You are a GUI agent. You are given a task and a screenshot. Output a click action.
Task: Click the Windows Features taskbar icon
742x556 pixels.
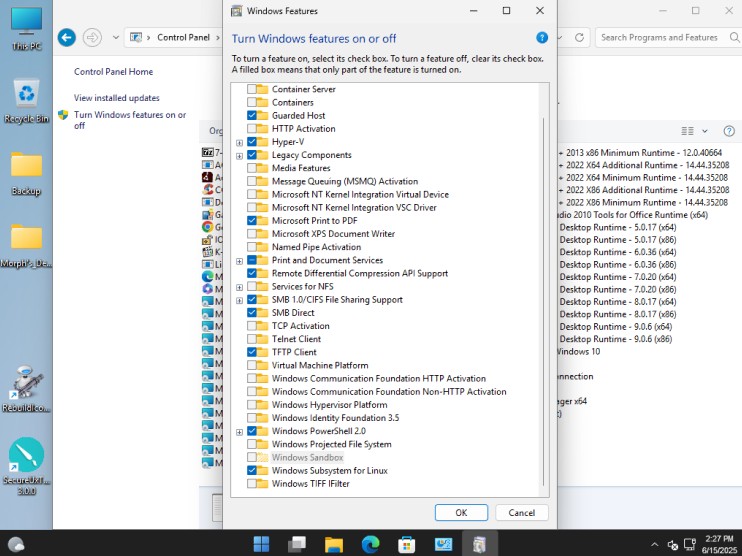click(x=479, y=544)
